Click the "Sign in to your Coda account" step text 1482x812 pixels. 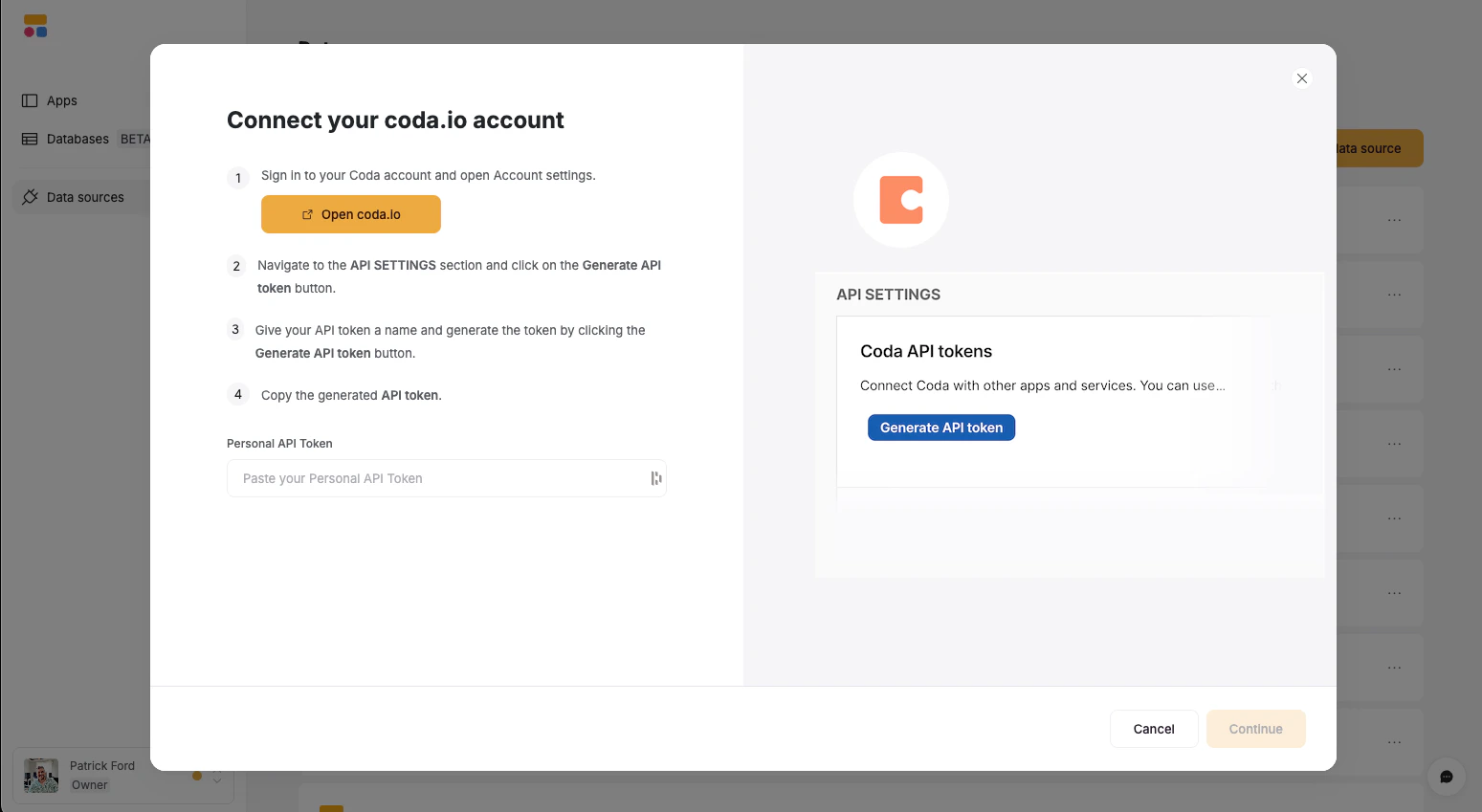(x=429, y=175)
